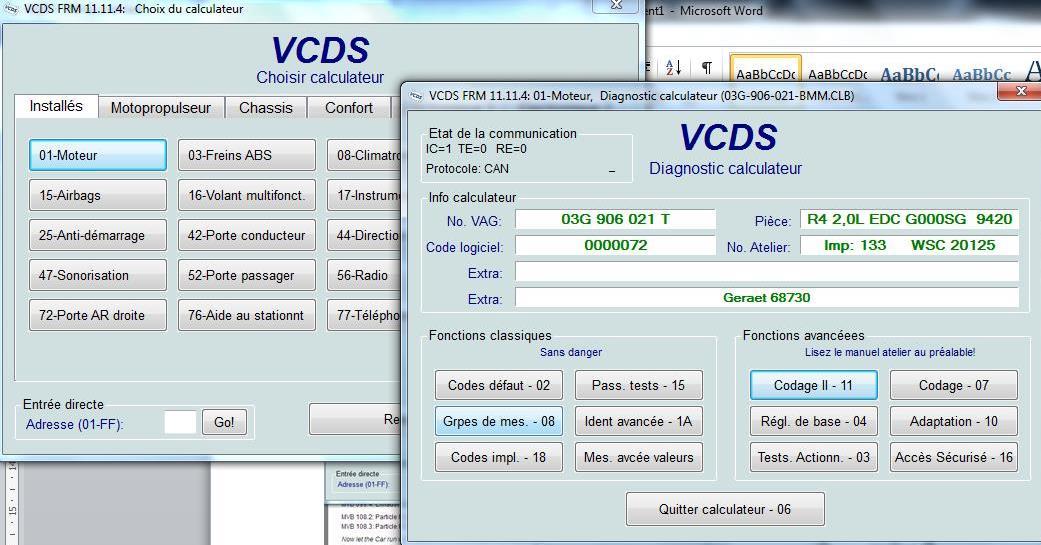This screenshot has height=545, width=1041.
Task: Click the Go! button
Action: pyautogui.click(x=224, y=422)
